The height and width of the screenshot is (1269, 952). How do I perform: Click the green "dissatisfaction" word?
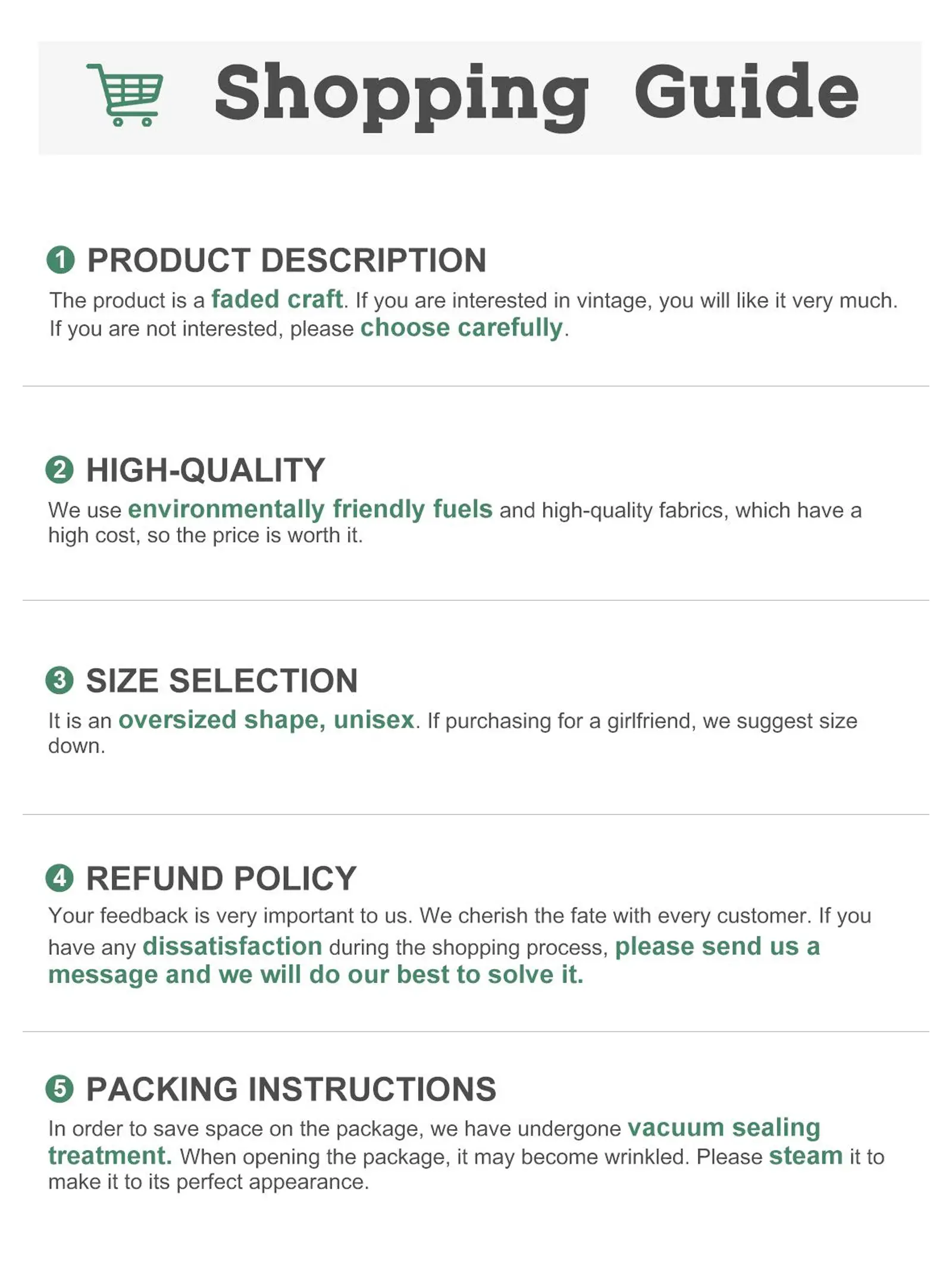point(233,946)
